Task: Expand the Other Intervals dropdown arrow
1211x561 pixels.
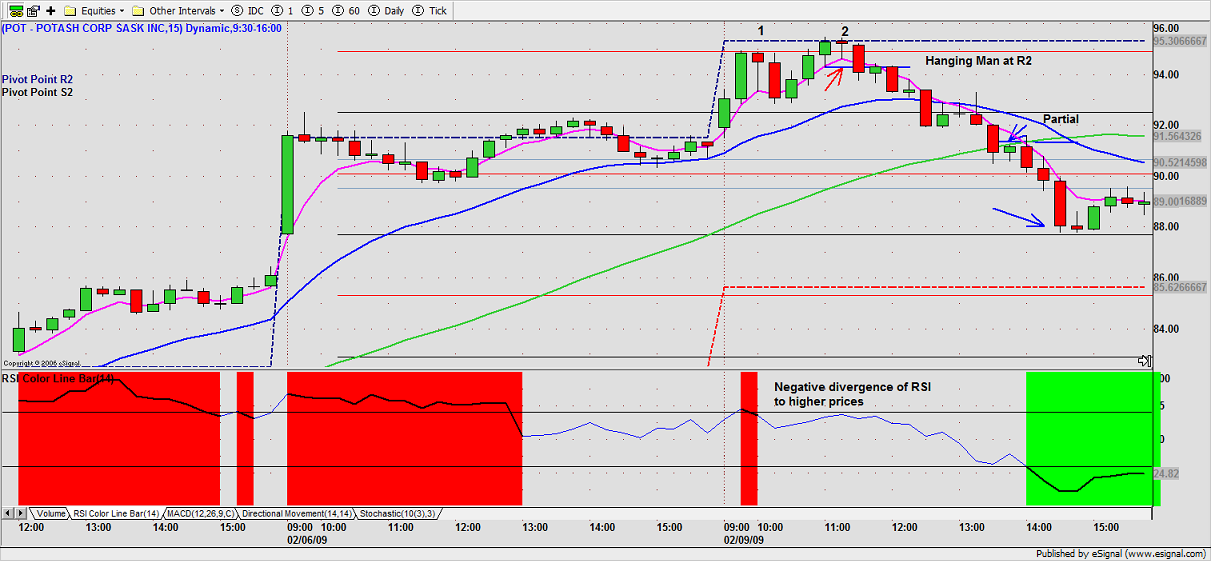Action: (222, 10)
